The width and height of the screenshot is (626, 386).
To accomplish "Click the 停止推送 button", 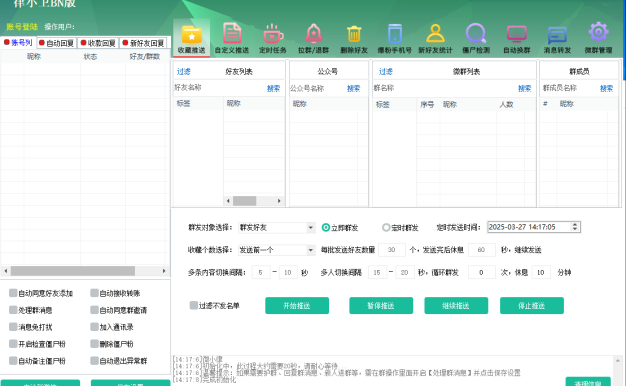I will tap(532, 306).
